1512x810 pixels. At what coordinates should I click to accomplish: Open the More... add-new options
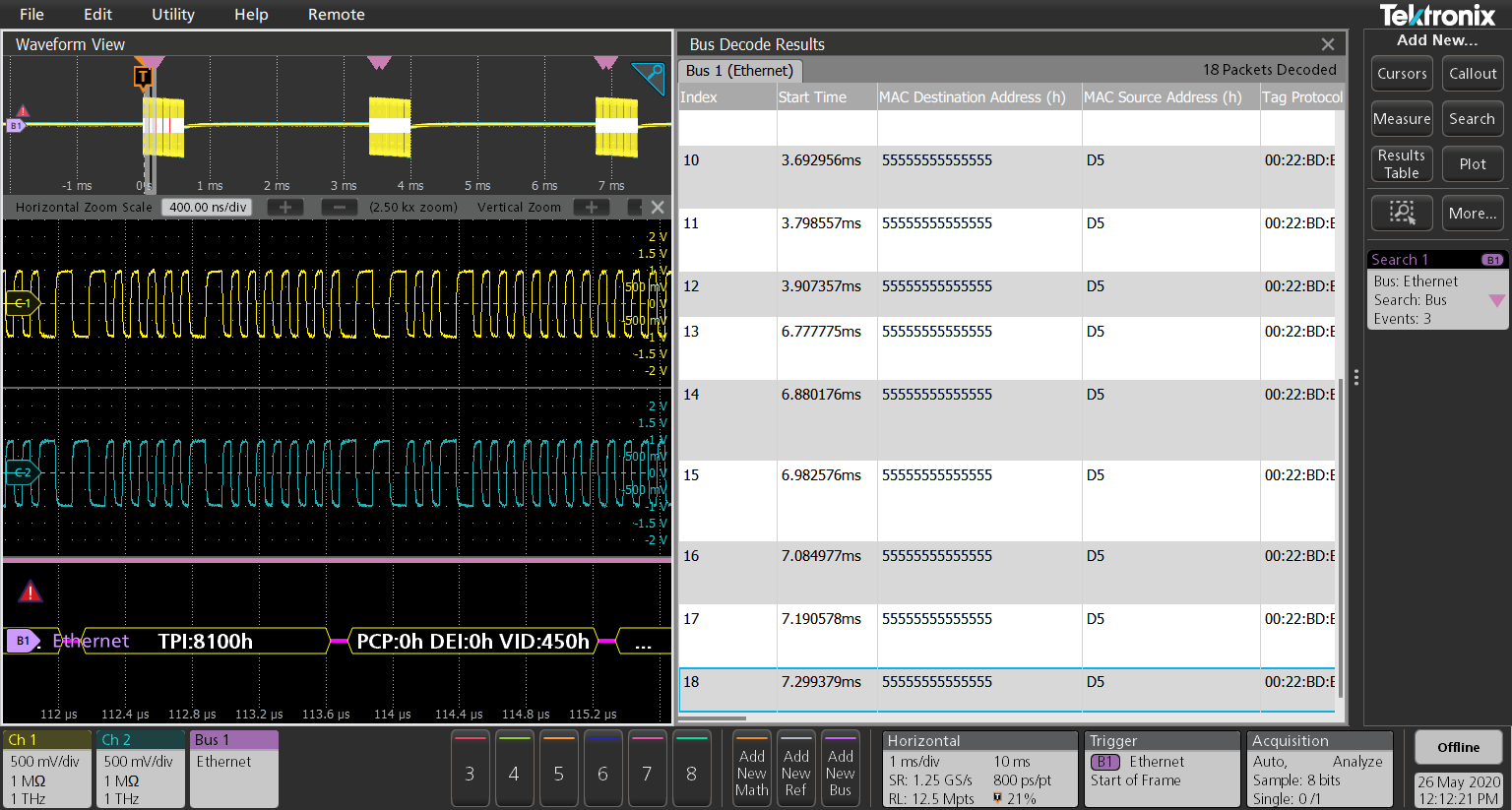point(1472,213)
